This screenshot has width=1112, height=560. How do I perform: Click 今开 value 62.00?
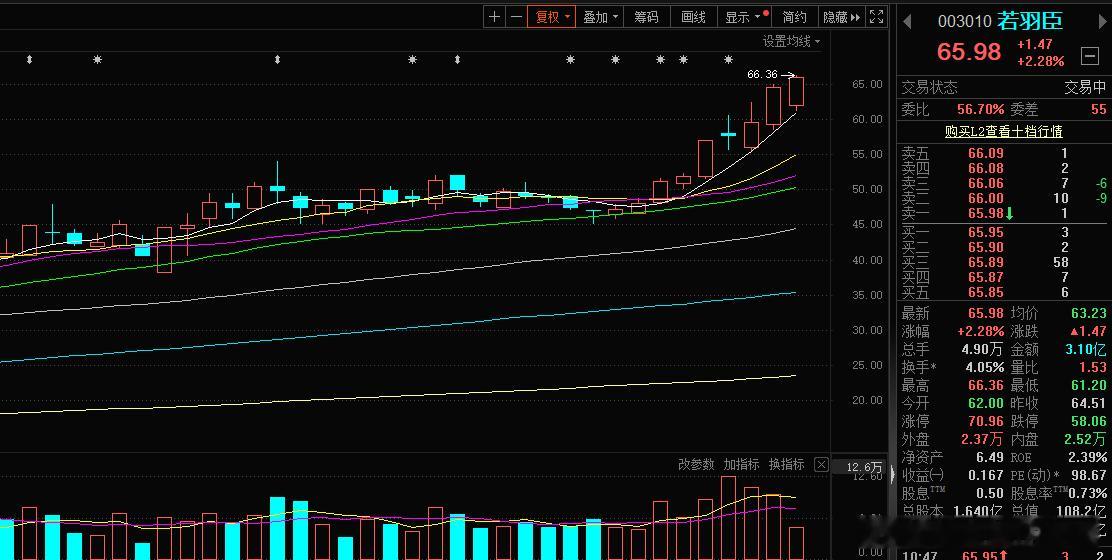pyautogui.click(x=986, y=403)
